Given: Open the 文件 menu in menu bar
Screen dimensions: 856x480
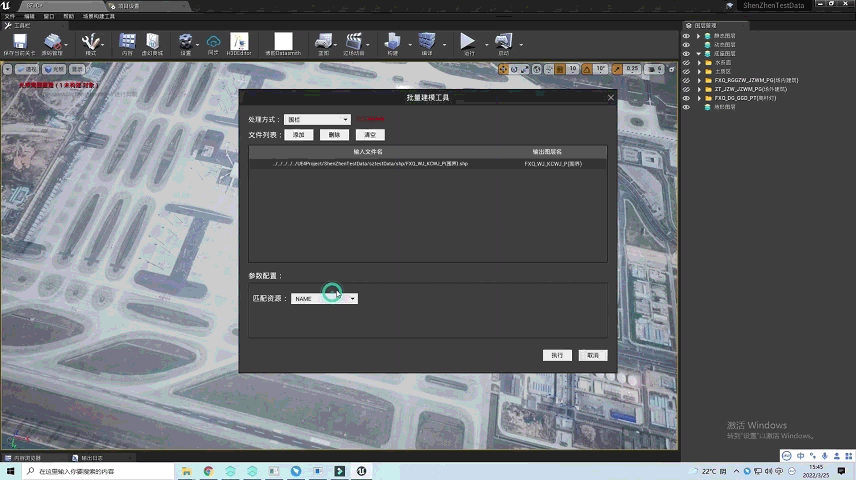Looking at the screenshot, I should click(10, 17).
